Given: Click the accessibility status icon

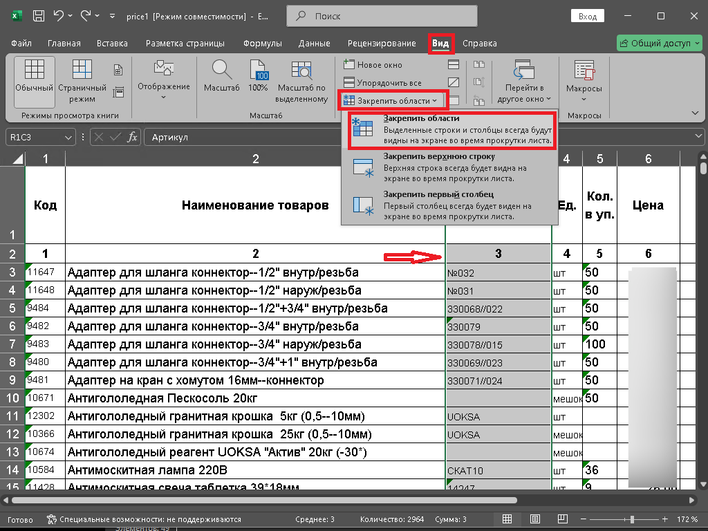Looking at the screenshot, I should click(x=51, y=519).
